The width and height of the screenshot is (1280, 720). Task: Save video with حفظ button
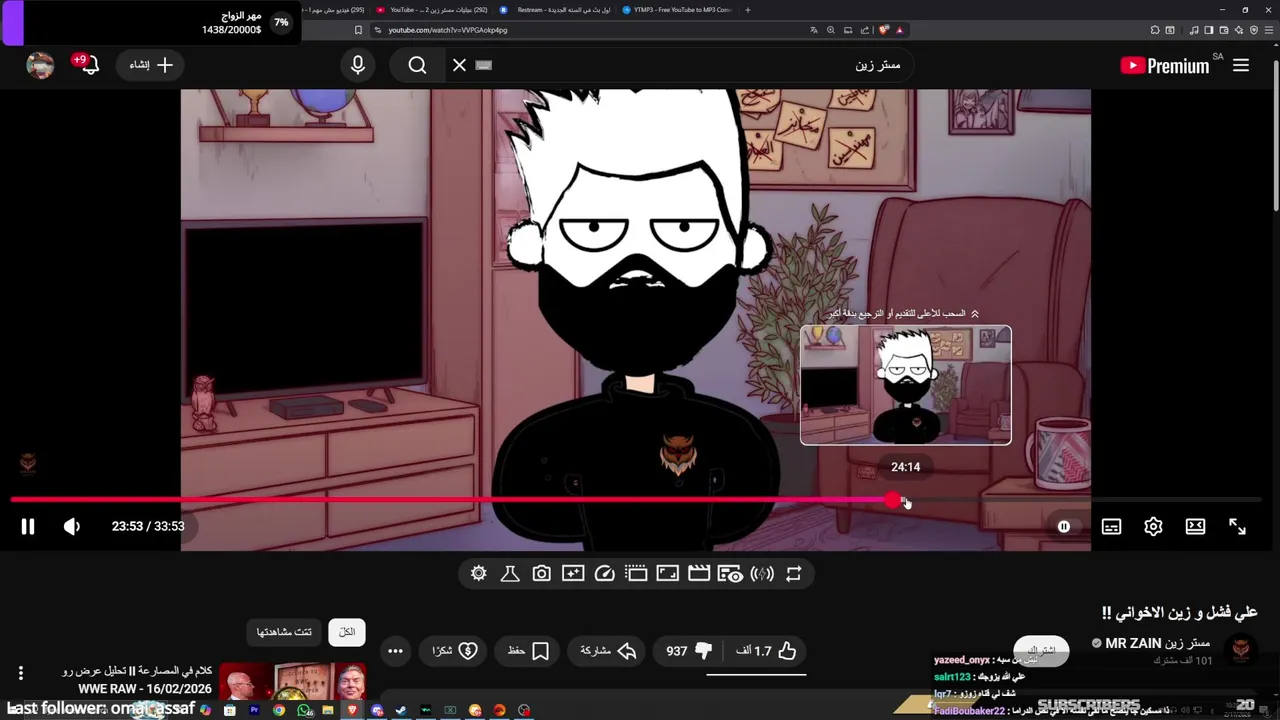527,651
